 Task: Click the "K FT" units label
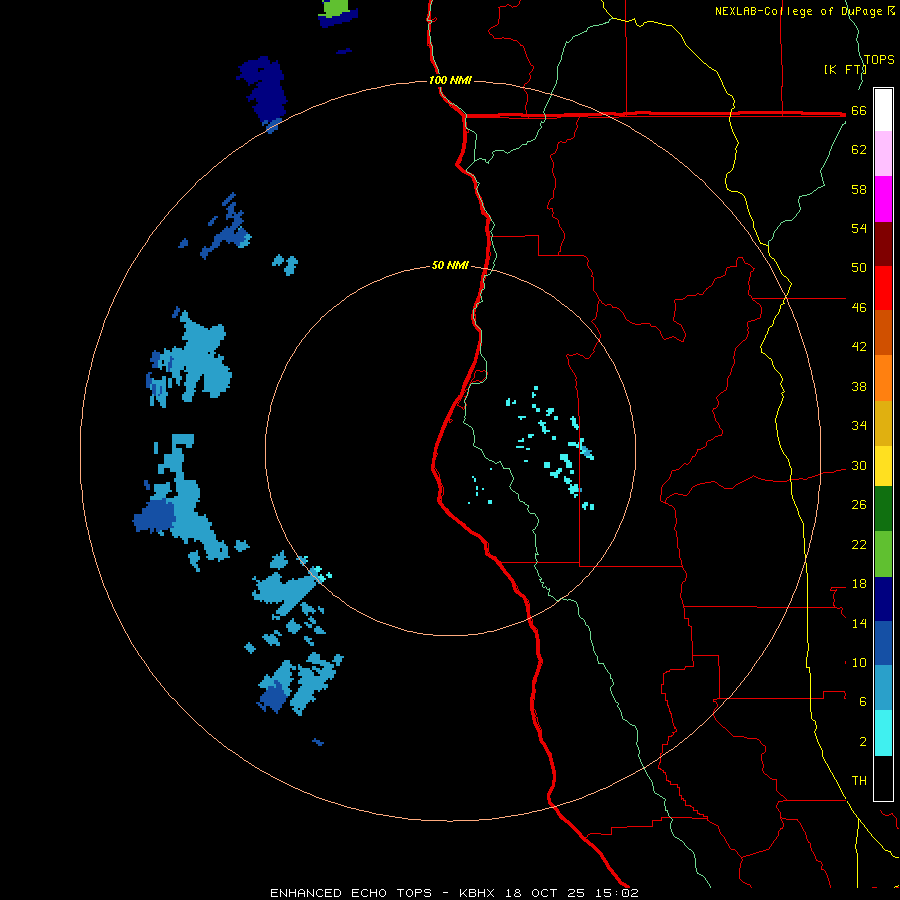845,69
